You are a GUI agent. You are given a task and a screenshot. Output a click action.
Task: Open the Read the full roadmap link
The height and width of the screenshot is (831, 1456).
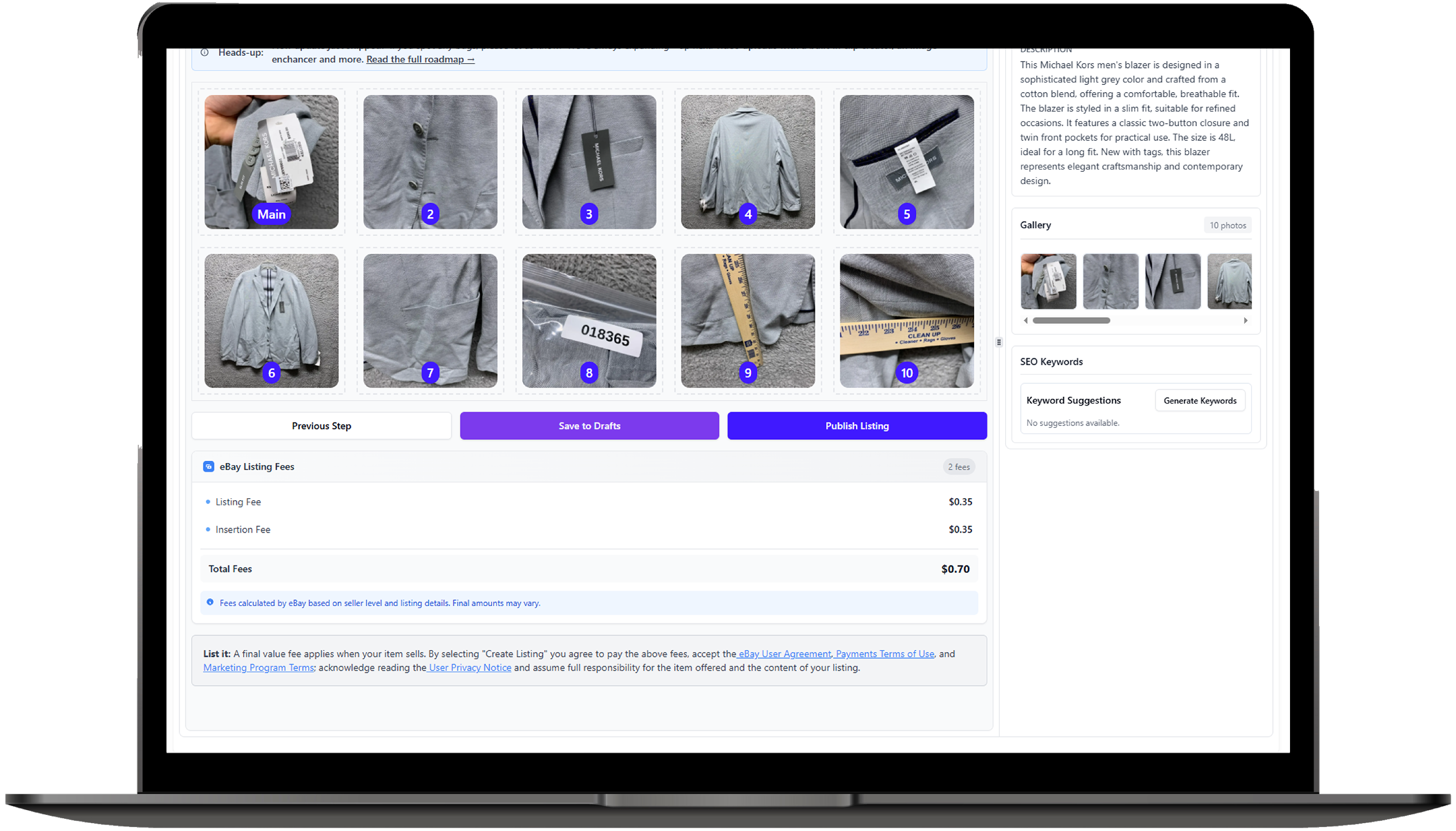pyautogui.click(x=420, y=59)
